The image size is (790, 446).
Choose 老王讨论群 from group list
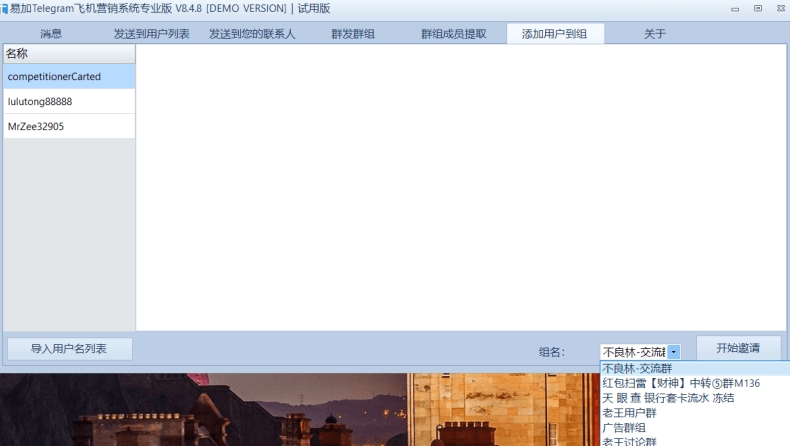[x=695, y=441]
